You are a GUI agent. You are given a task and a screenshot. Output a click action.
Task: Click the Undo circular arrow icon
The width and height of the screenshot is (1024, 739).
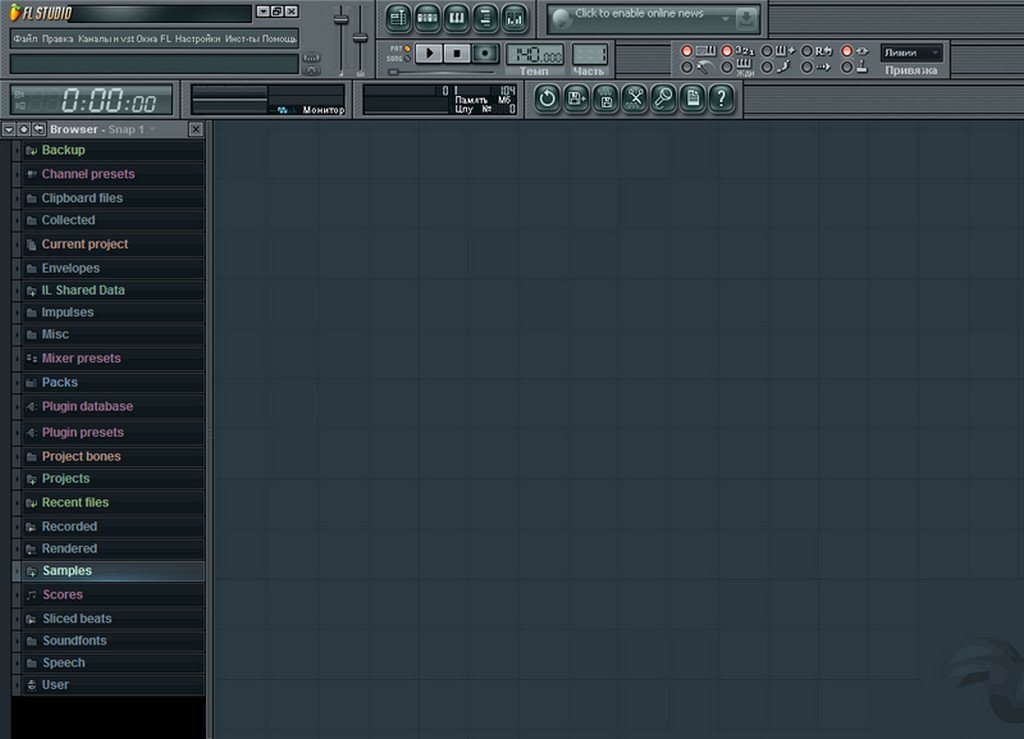coord(547,98)
